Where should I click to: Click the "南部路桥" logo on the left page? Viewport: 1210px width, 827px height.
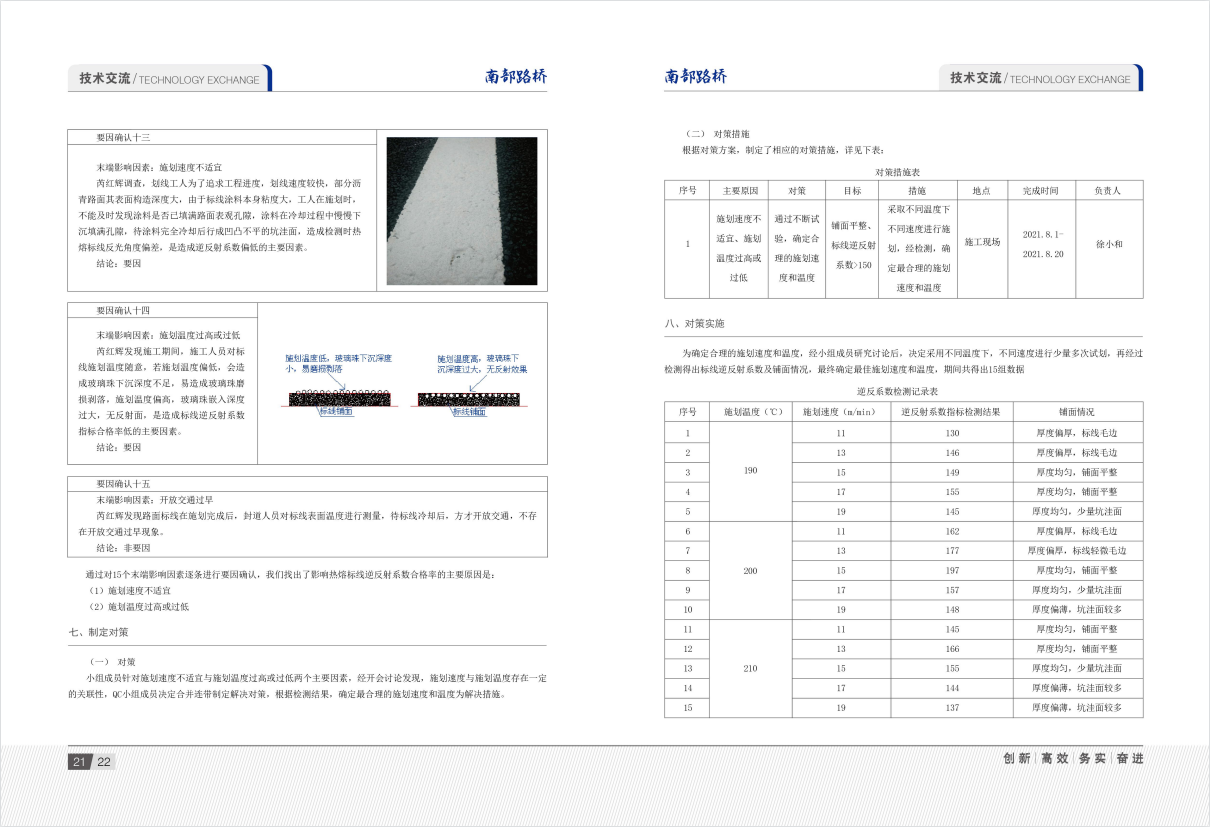tap(516, 77)
